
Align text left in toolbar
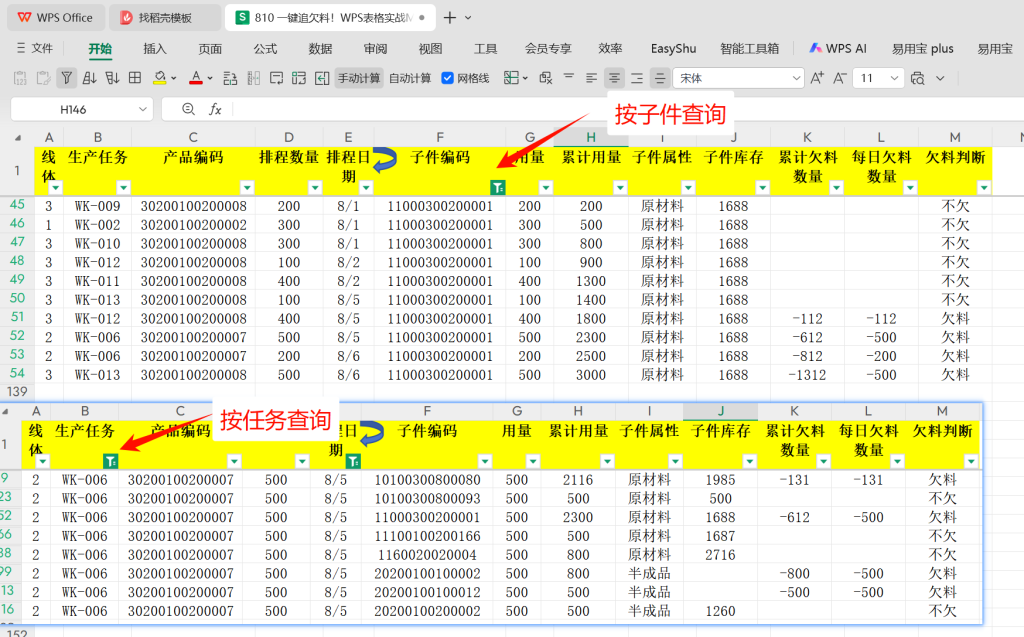coord(592,78)
